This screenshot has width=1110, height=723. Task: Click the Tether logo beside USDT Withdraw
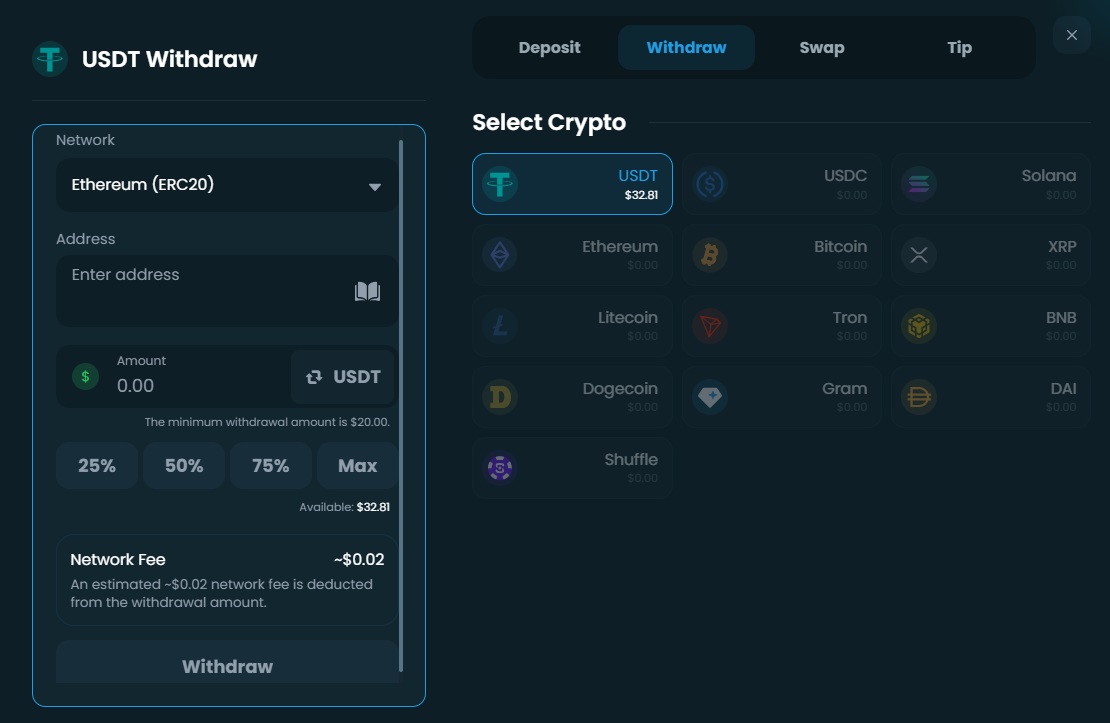tap(50, 59)
